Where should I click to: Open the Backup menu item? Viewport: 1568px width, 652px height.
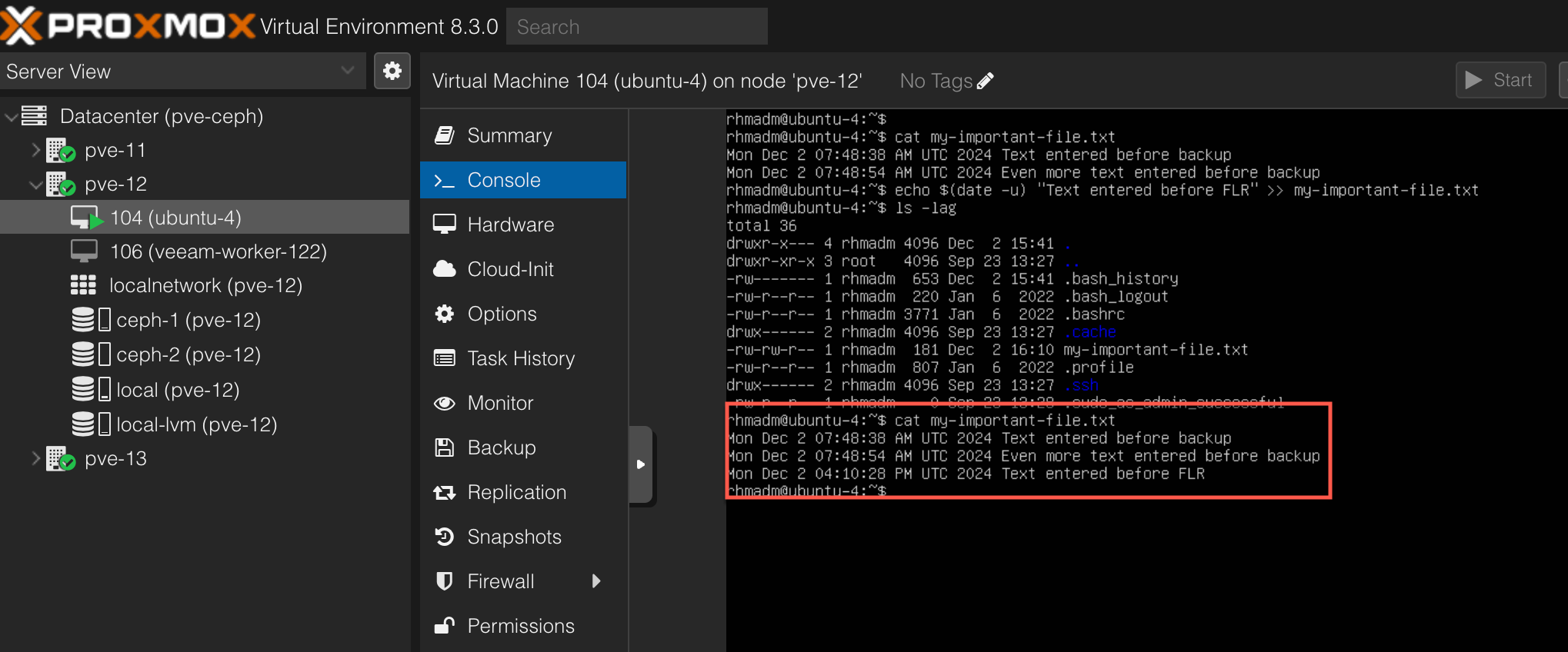(523, 447)
